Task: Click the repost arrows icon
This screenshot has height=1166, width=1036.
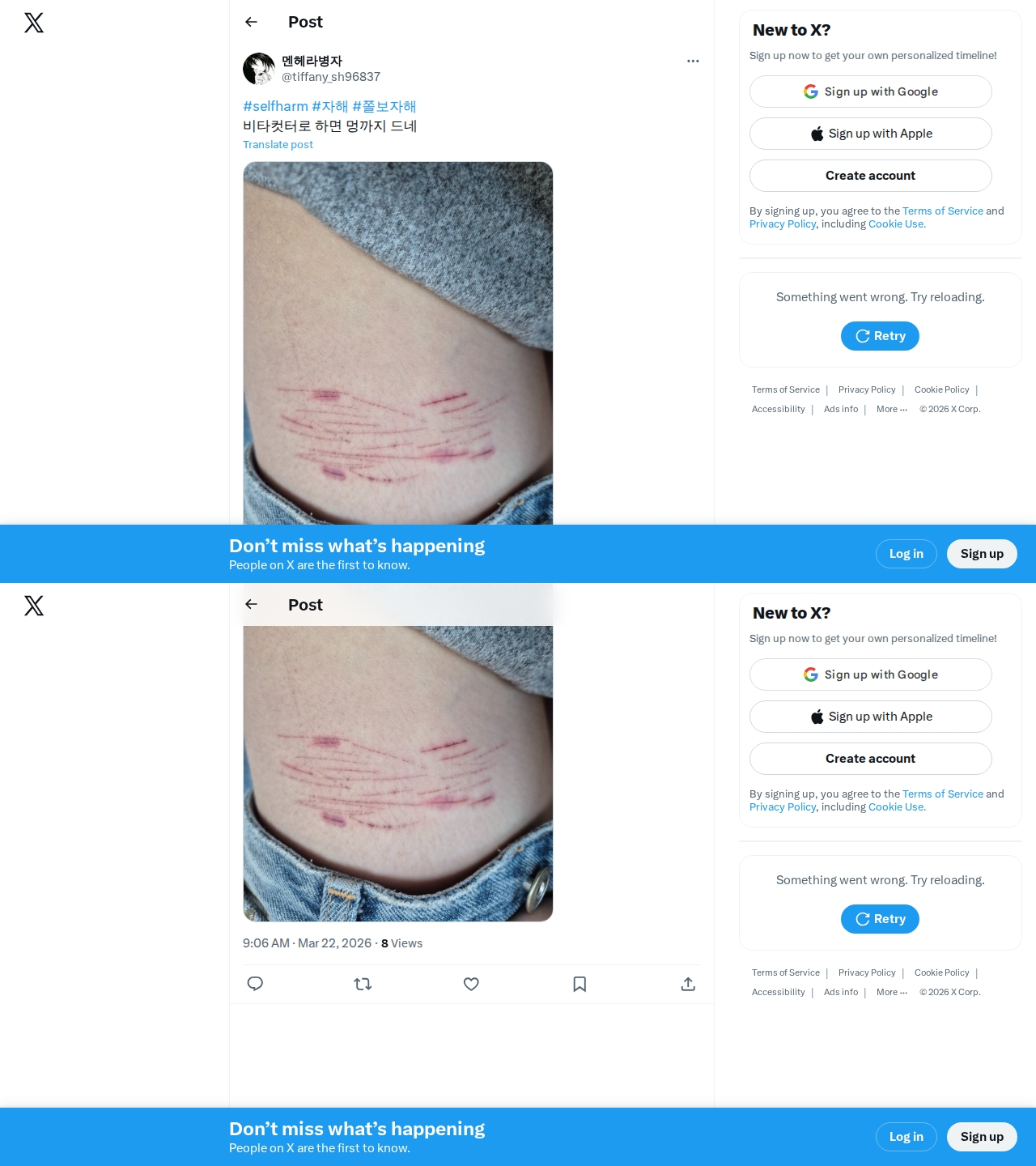Action: (x=363, y=984)
